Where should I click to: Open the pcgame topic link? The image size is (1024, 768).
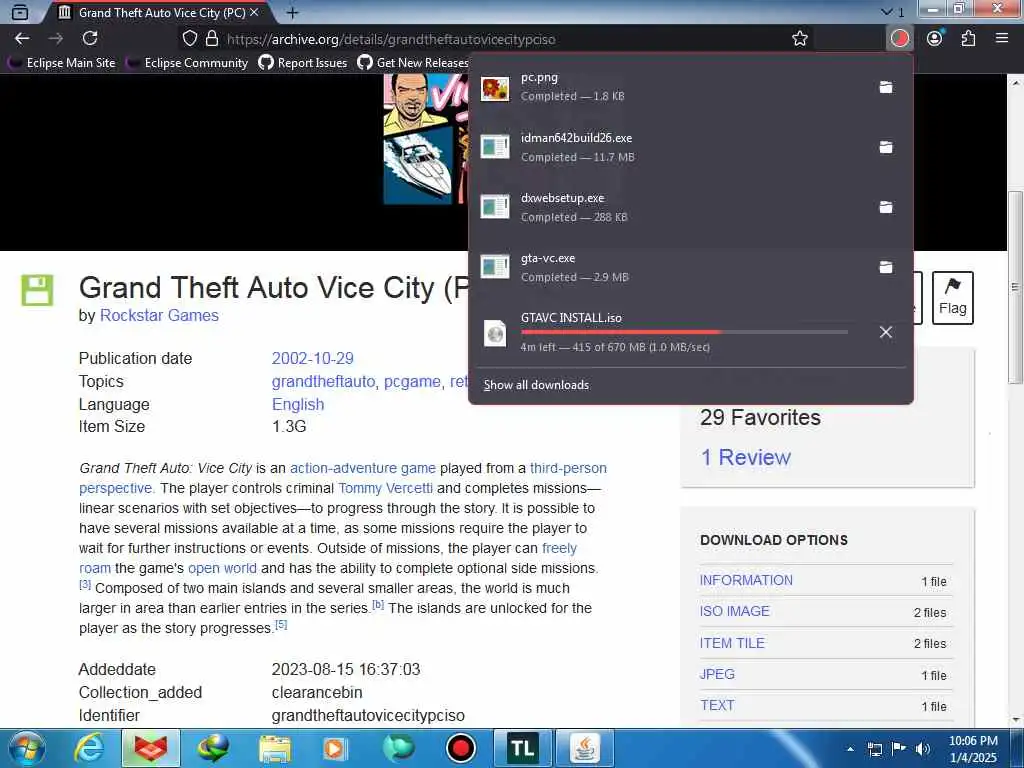[x=412, y=381]
